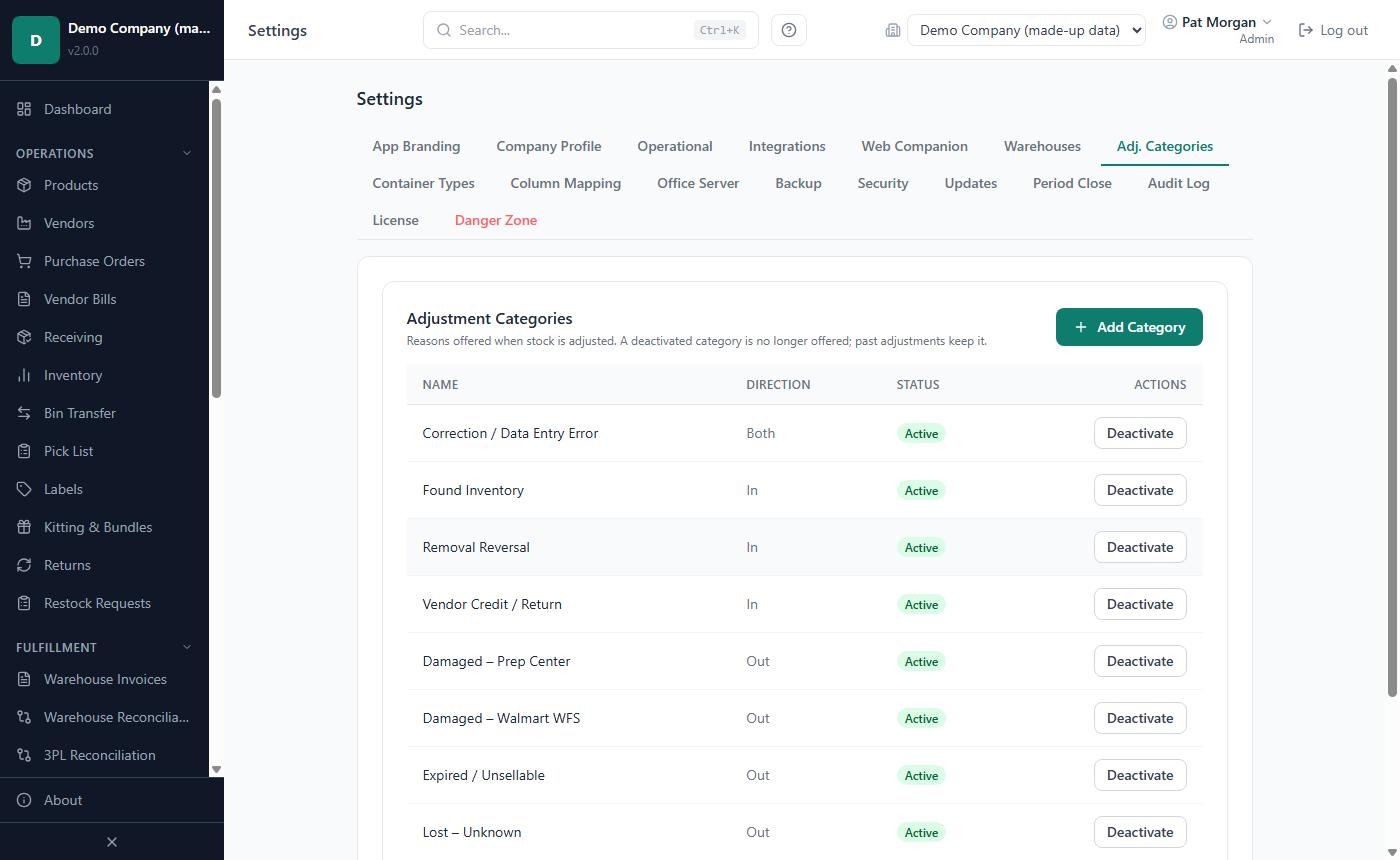Open the Audit Log tab
Image resolution: width=1400 pixels, height=860 pixels.
tap(1178, 183)
